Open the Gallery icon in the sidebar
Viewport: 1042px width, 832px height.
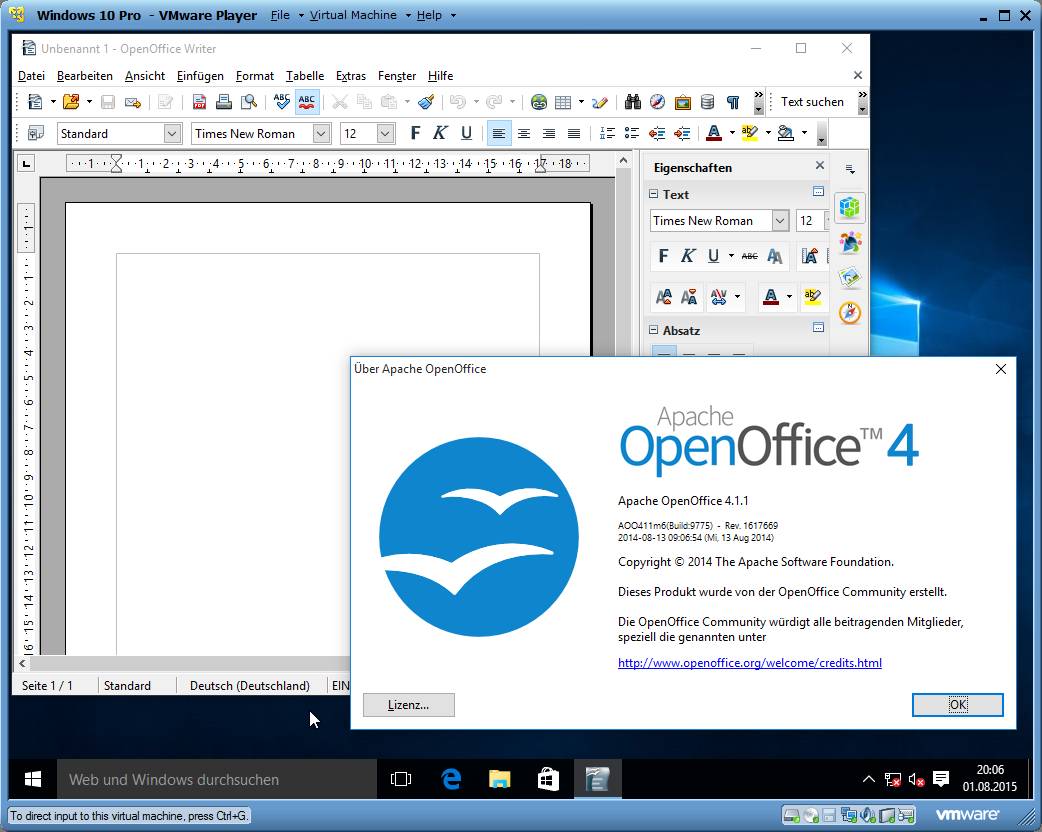pyautogui.click(x=850, y=278)
